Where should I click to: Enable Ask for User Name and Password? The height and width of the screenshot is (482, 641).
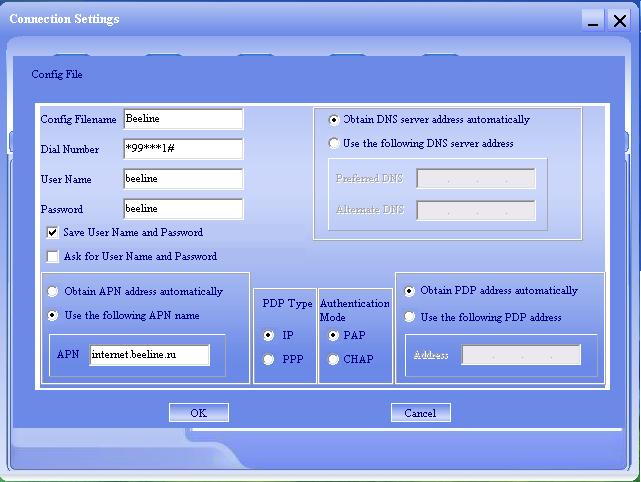coord(53,257)
